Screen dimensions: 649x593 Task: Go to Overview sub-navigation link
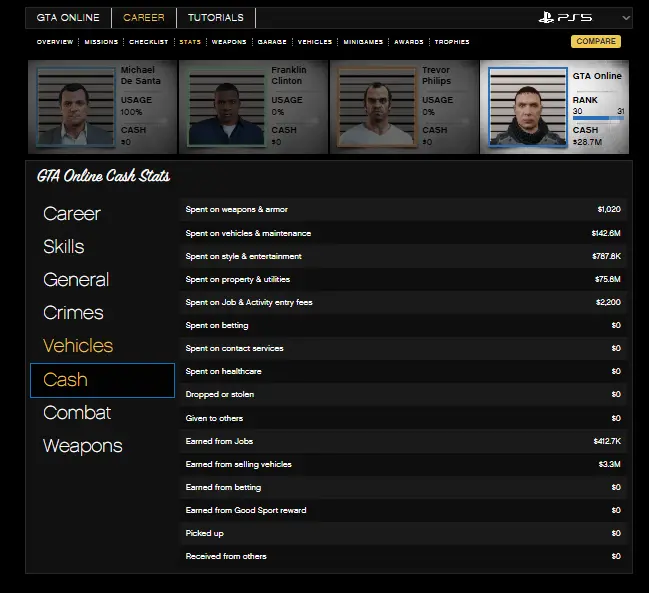[55, 42]
